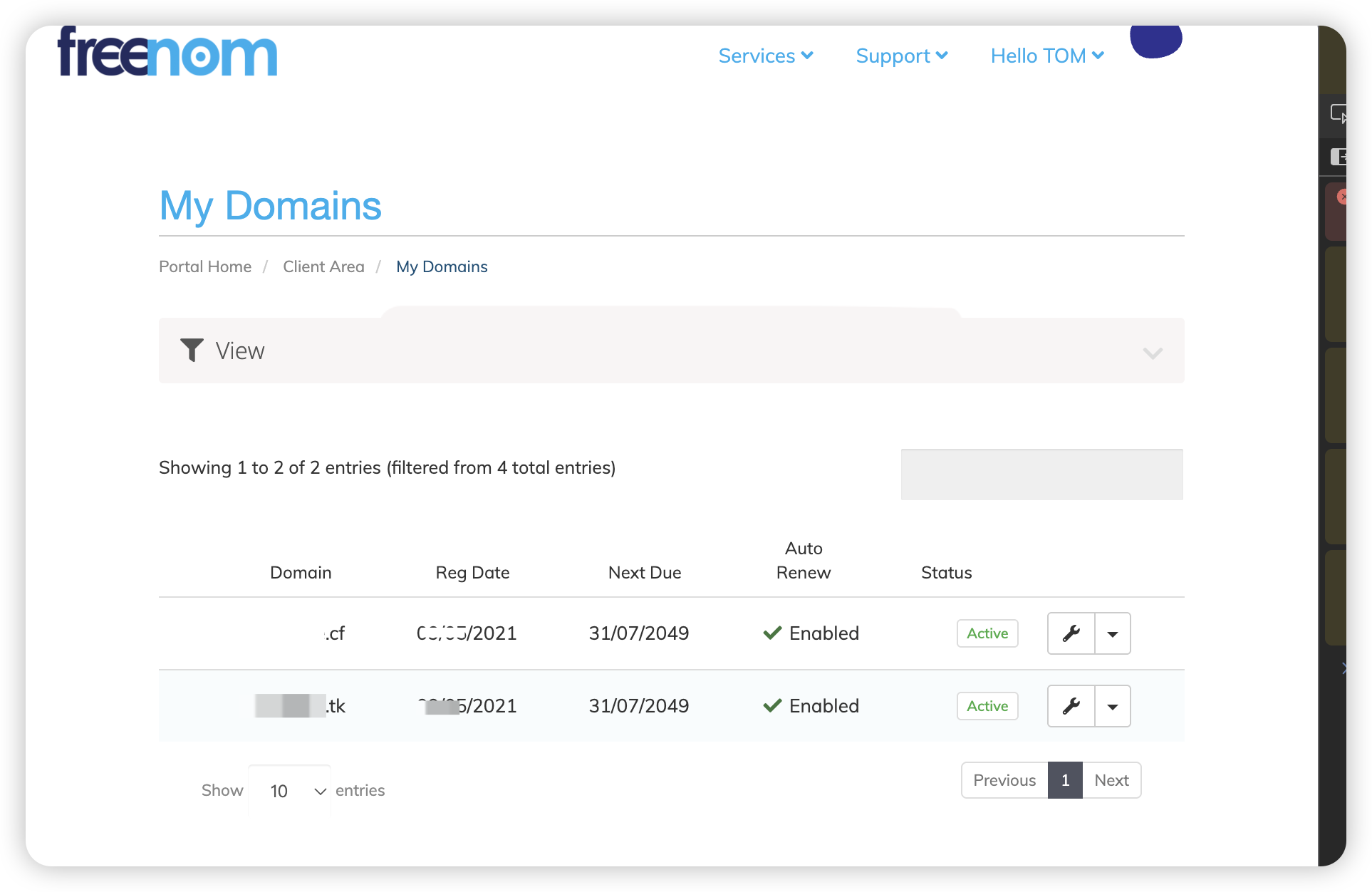This screenshot has width=1372, height=892.
Task: Open dropdown arrow for .cf domain
Action: click(1113, 633)
